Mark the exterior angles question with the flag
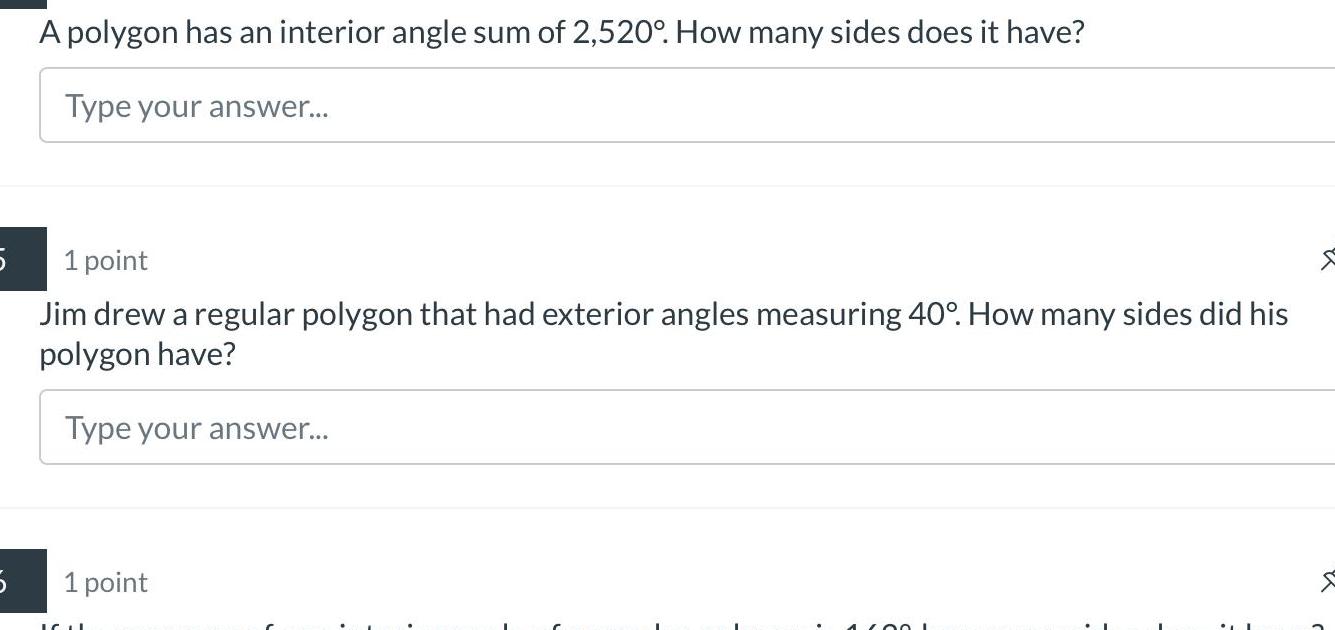 (1328, 259)
